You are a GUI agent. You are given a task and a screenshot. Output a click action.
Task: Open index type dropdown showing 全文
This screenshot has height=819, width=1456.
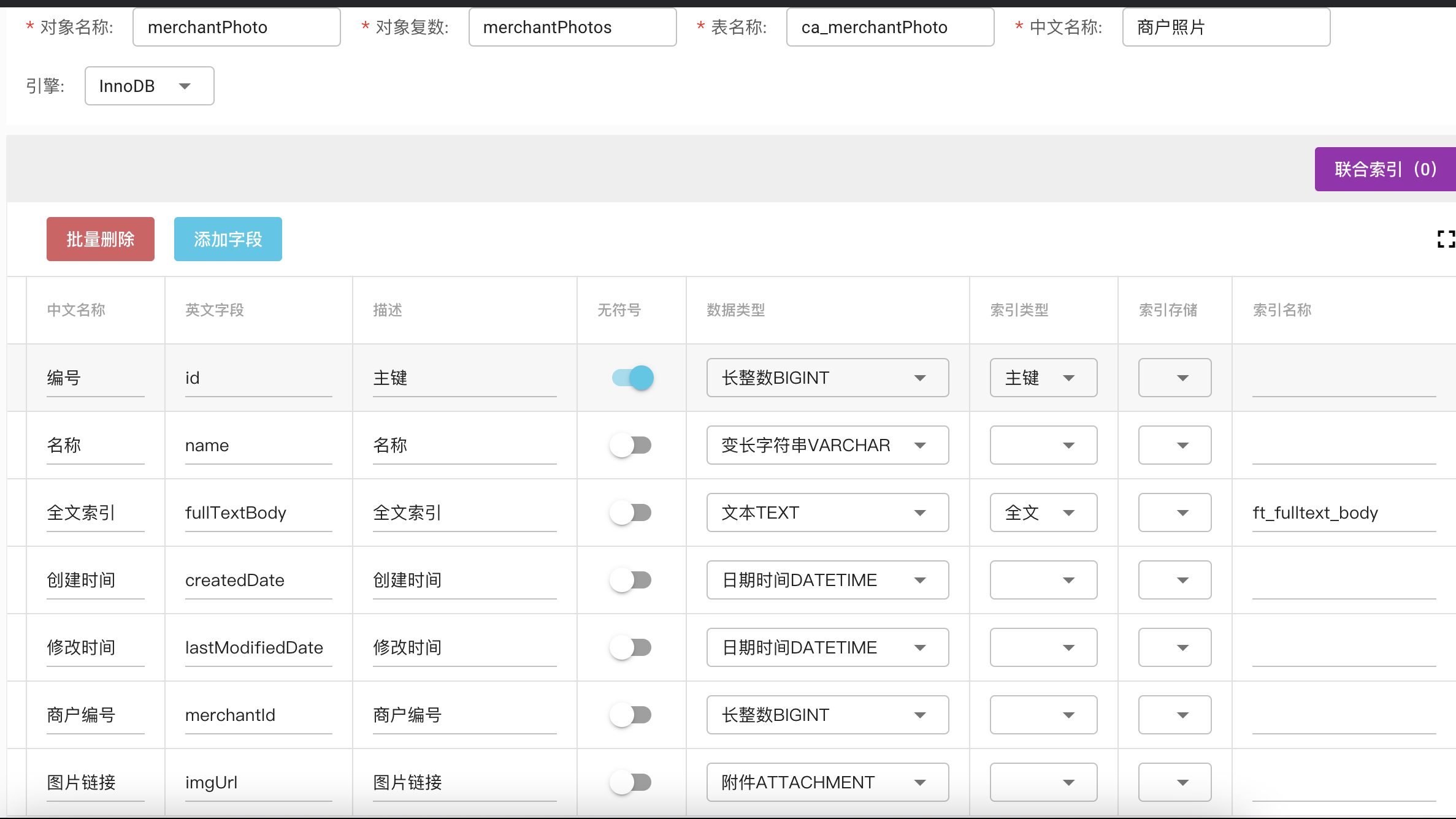click(x=1043, y=512)
